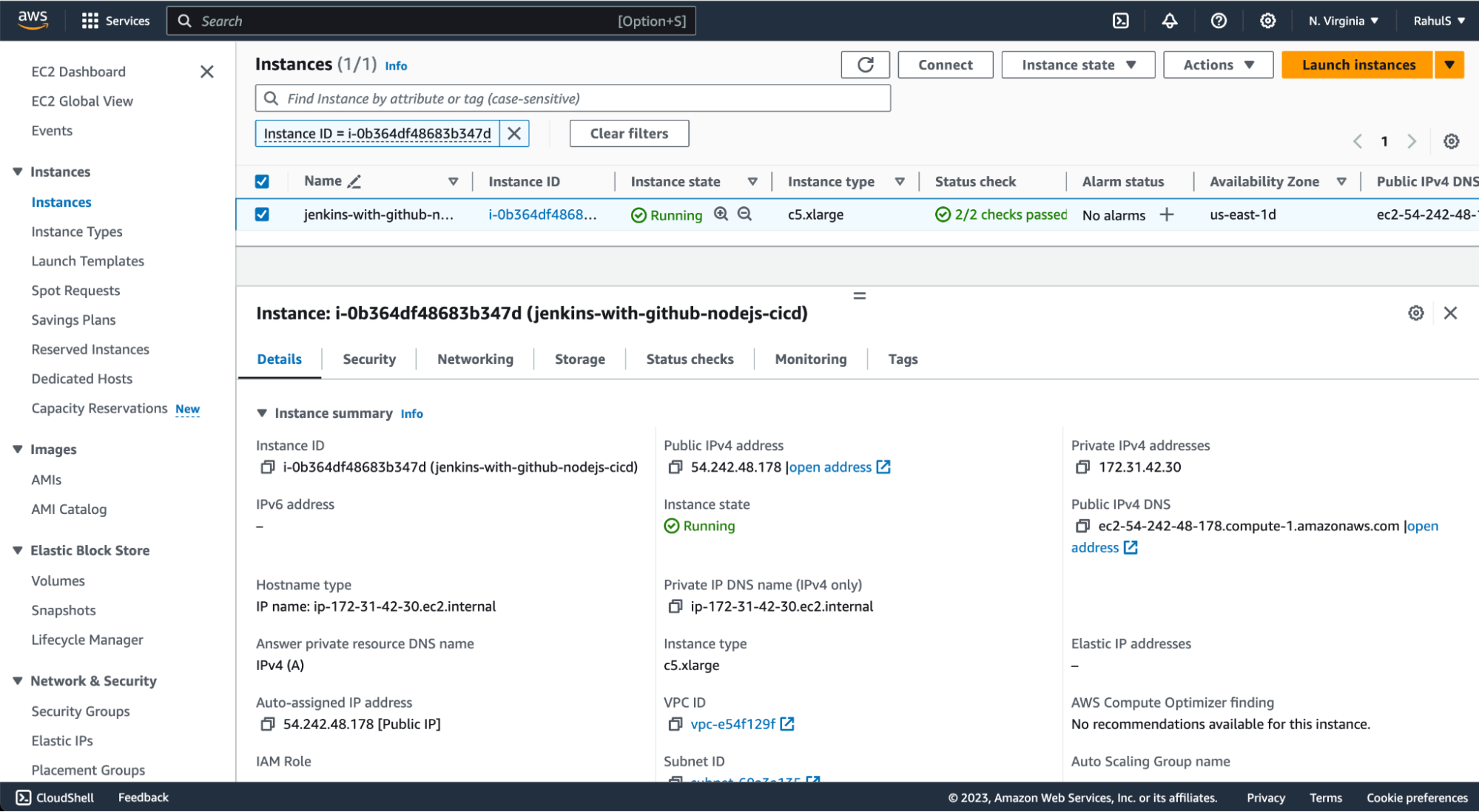Click the Find Instance search field
Screen dimensions: 1479x812
(x=573, y=98)
